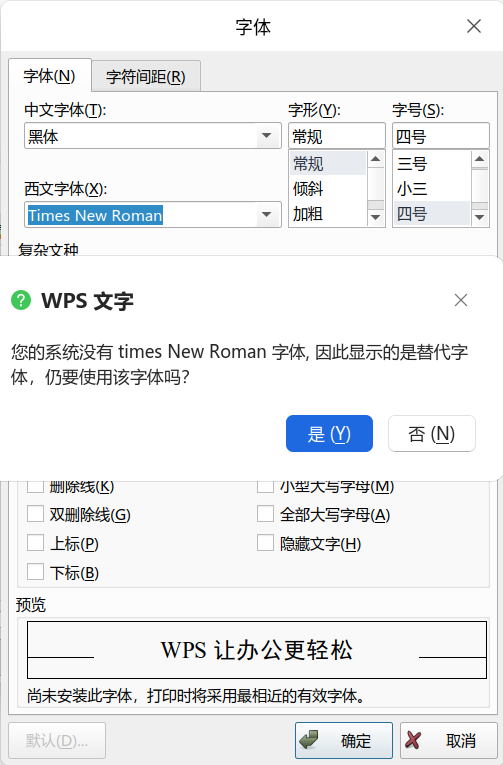Click the up arrow in the 字形 list
The image size is (503, 765).
[375, 159]
